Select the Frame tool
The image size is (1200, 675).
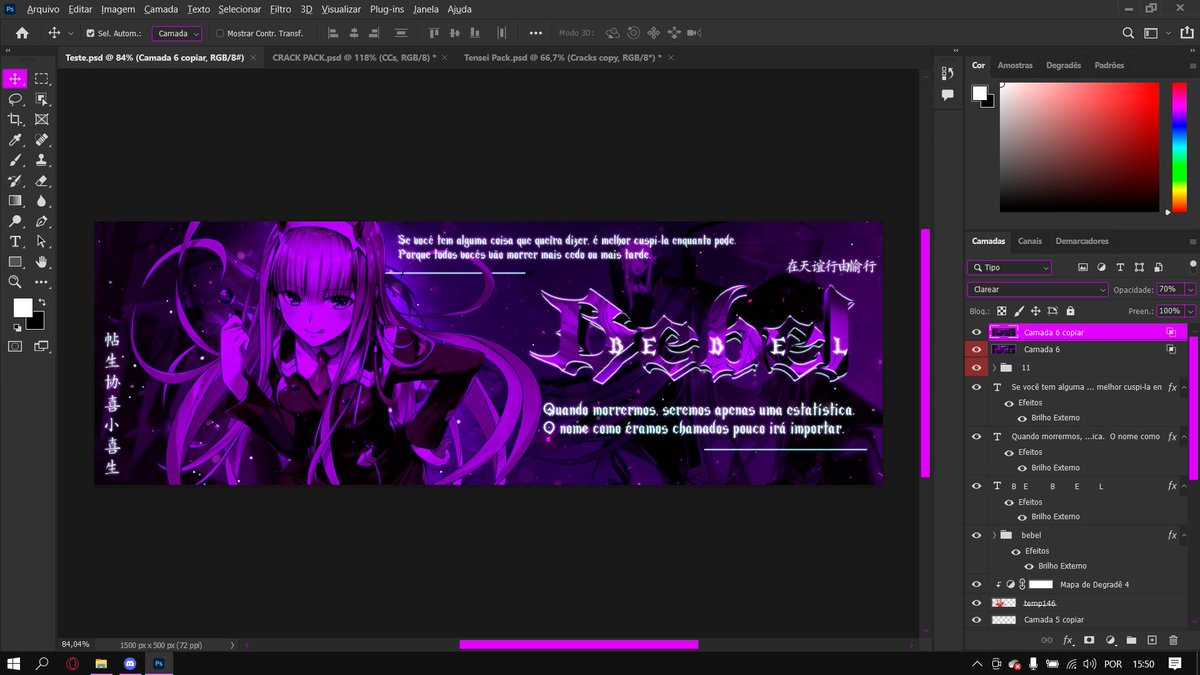(x=42, y=119)
